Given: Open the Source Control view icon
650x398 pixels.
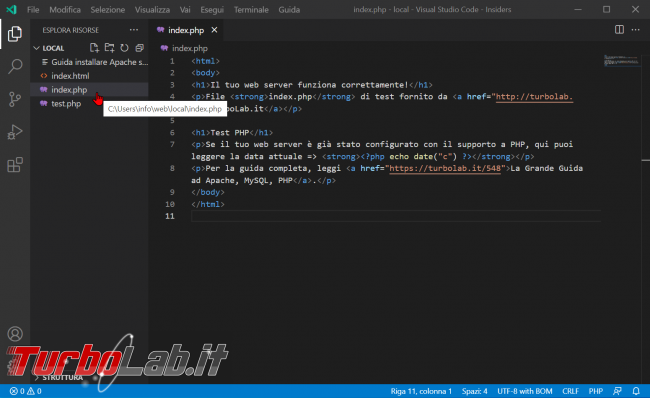Looking at the screenshot, I should (x=15, y=100).
